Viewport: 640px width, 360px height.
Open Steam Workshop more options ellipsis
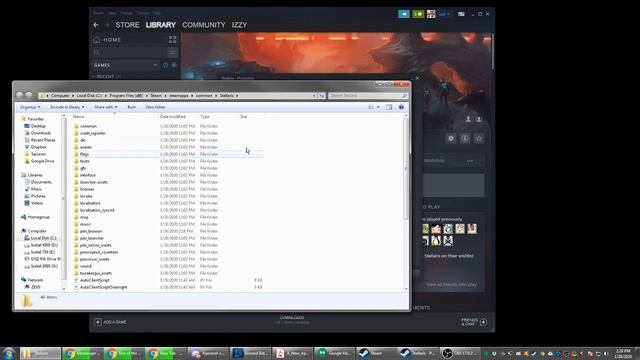coord(470,161)
